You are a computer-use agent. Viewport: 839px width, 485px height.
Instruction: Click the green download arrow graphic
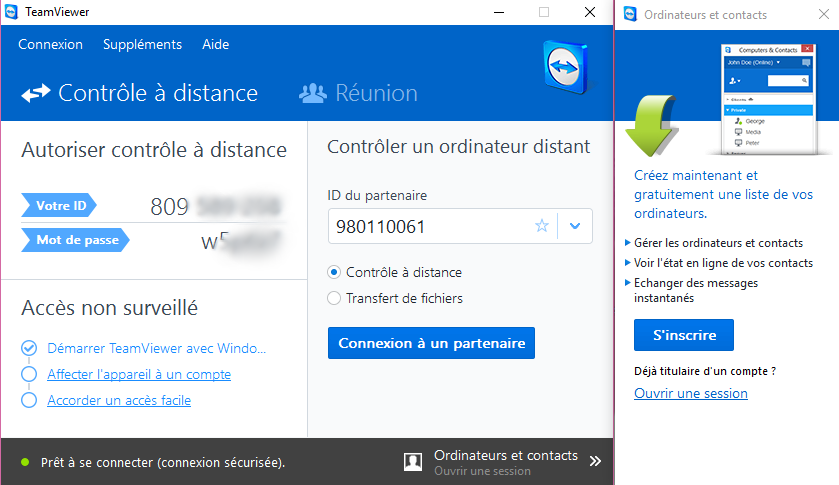[652, 125]
